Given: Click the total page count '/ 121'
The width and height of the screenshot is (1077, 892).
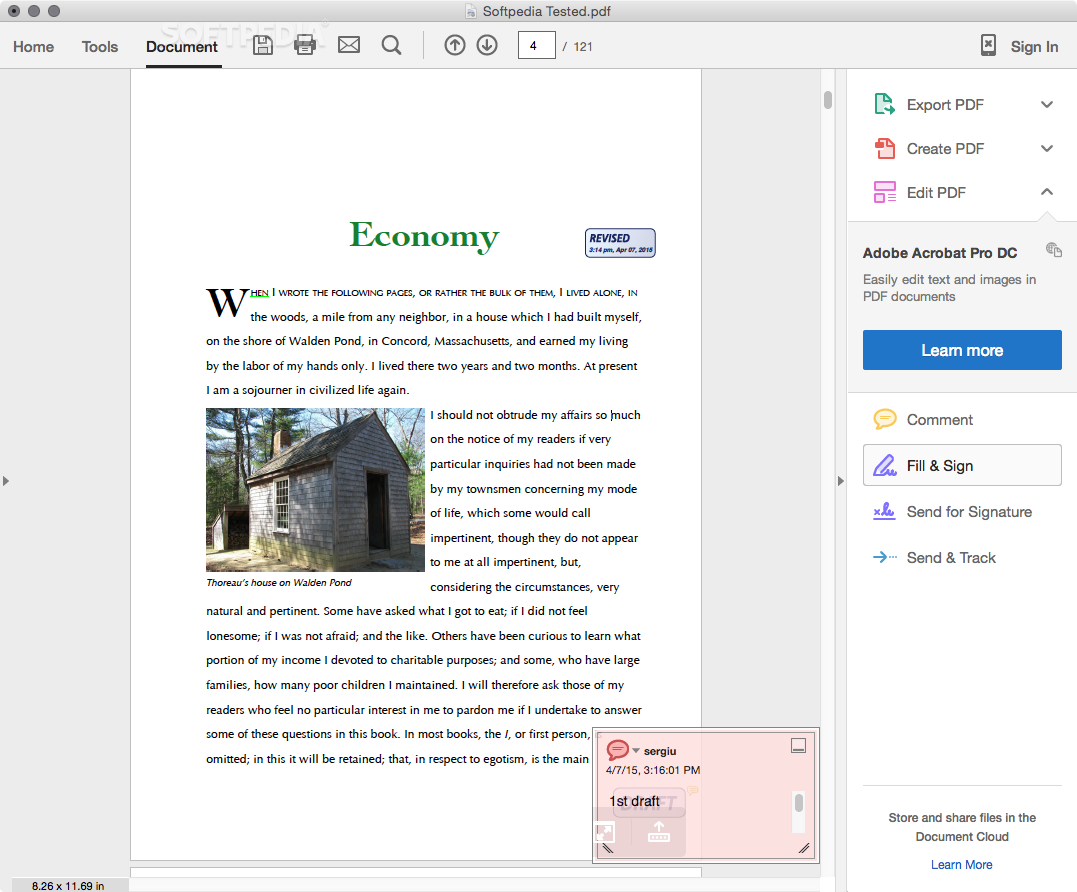Looking at the screenshot, I should (577, 47).
